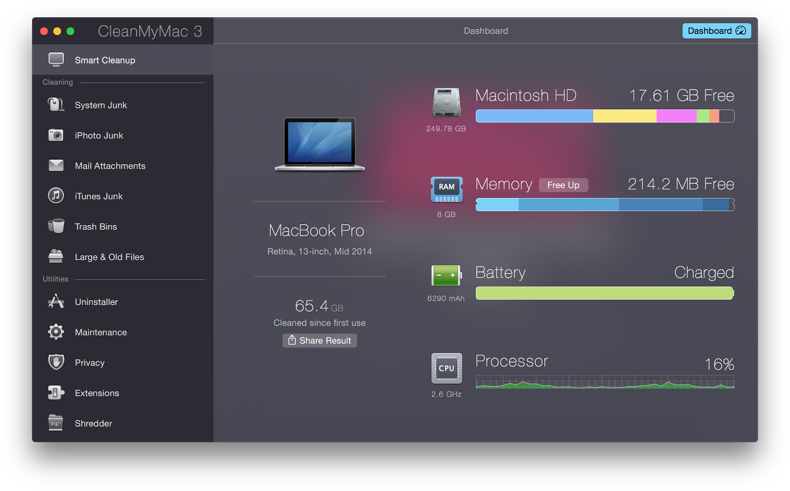
Task: Click the System Junk vacuum icon
Action: point(55,105)
